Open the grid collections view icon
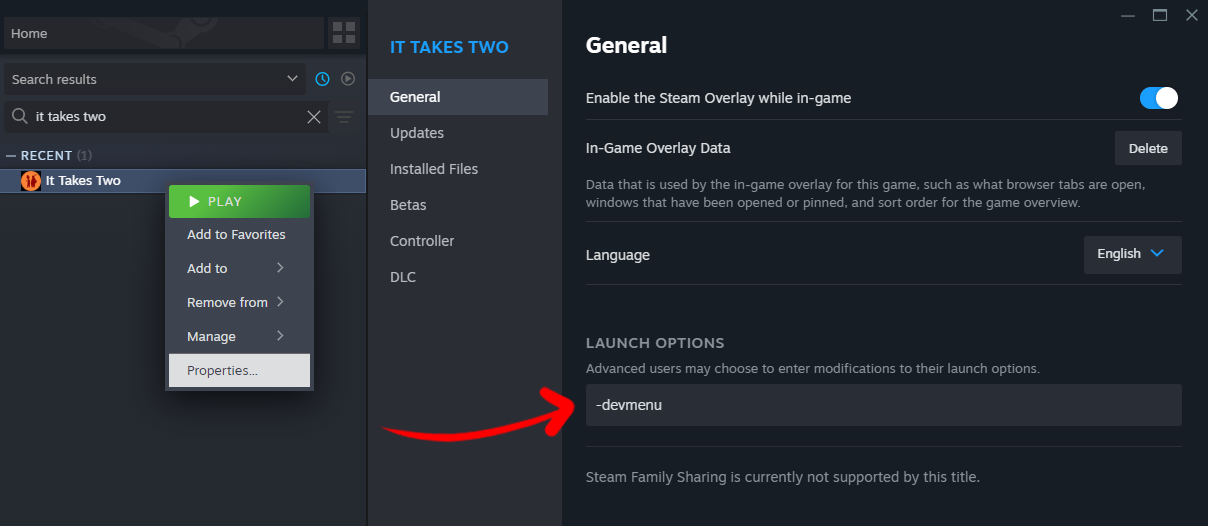Image resolution: width=1208 pixels, height=526 pixels. click(x=343, y=33)
